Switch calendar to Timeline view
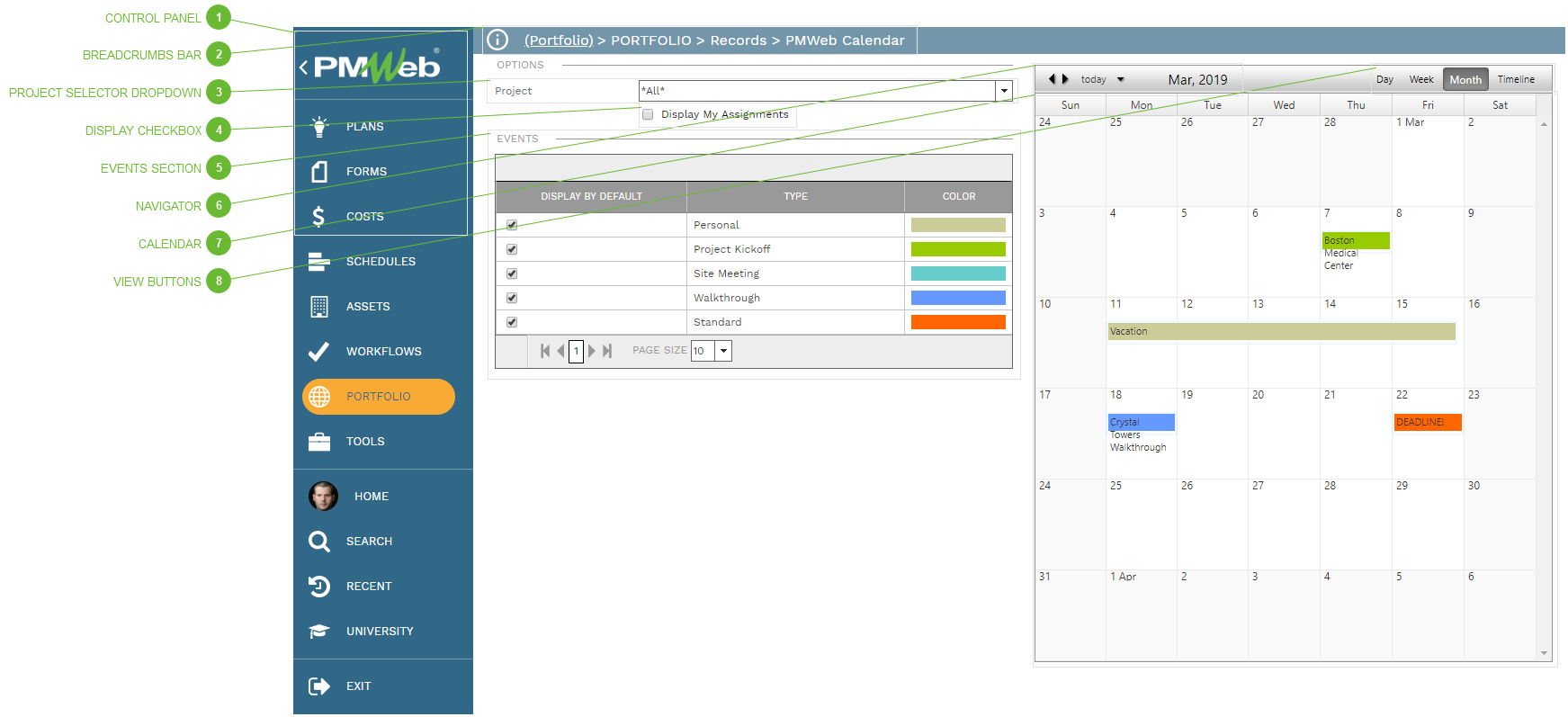1568x717 pixels. click(x=1516, y=79)
